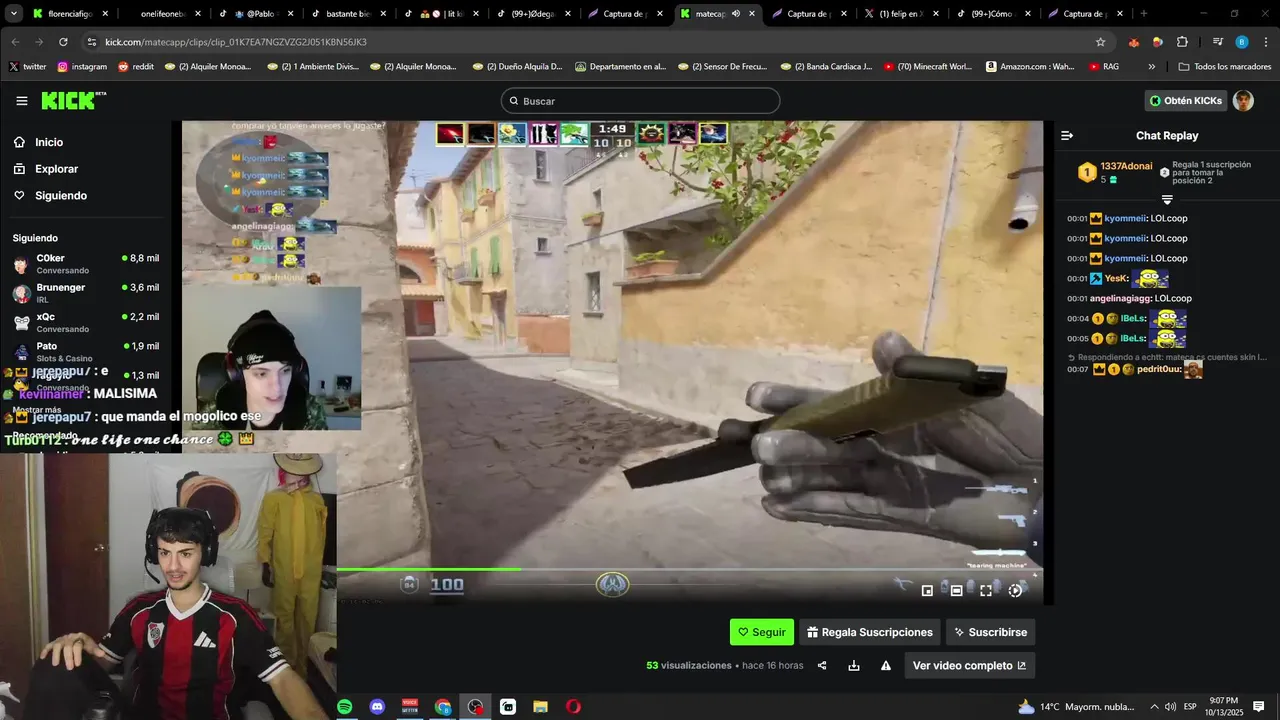Switch to the felip en X tab
Image resolution: width=1280 pixels, height=720 pixels.
point(900,14)
